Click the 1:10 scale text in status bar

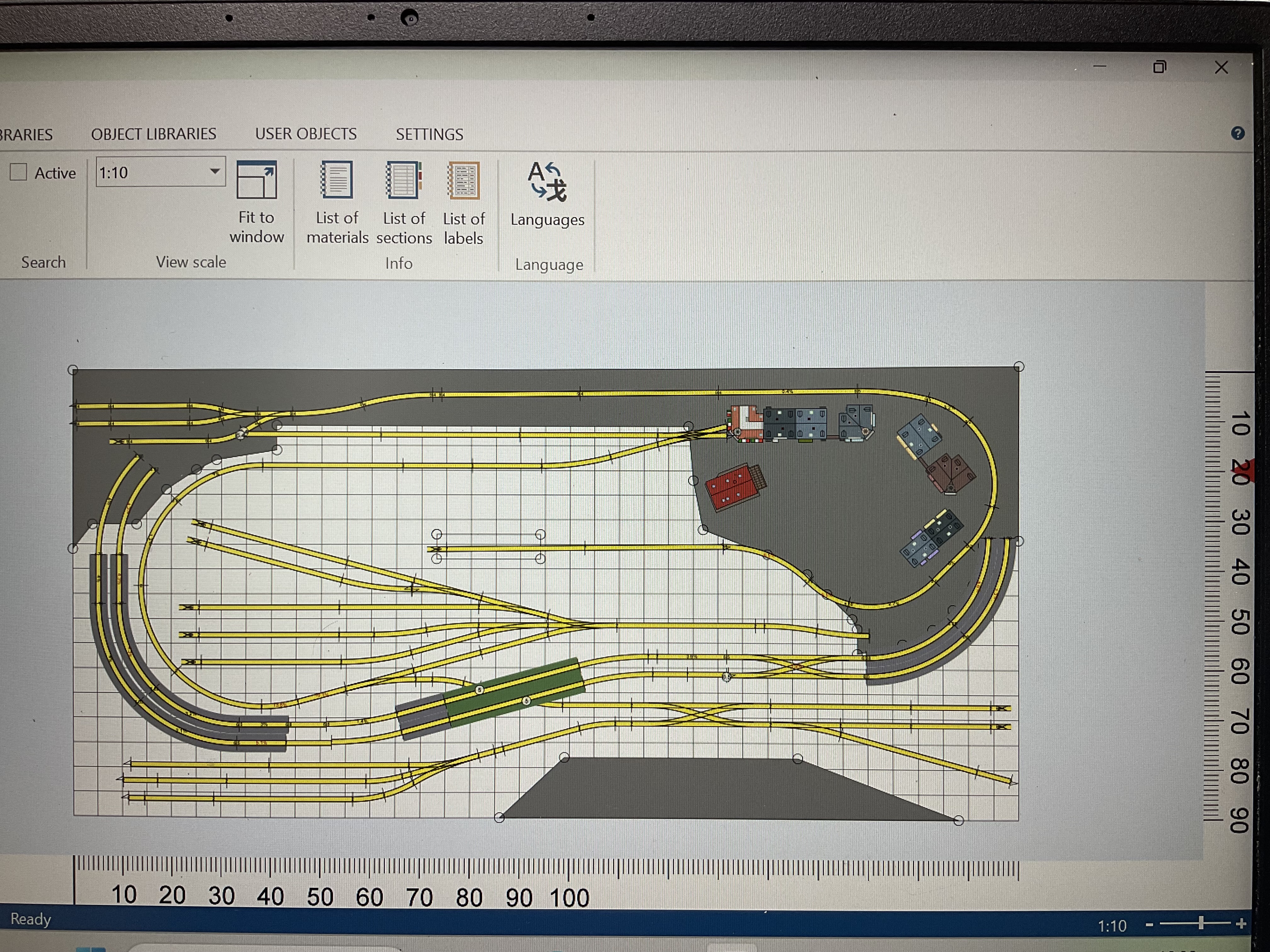(x=1112, y=926)
